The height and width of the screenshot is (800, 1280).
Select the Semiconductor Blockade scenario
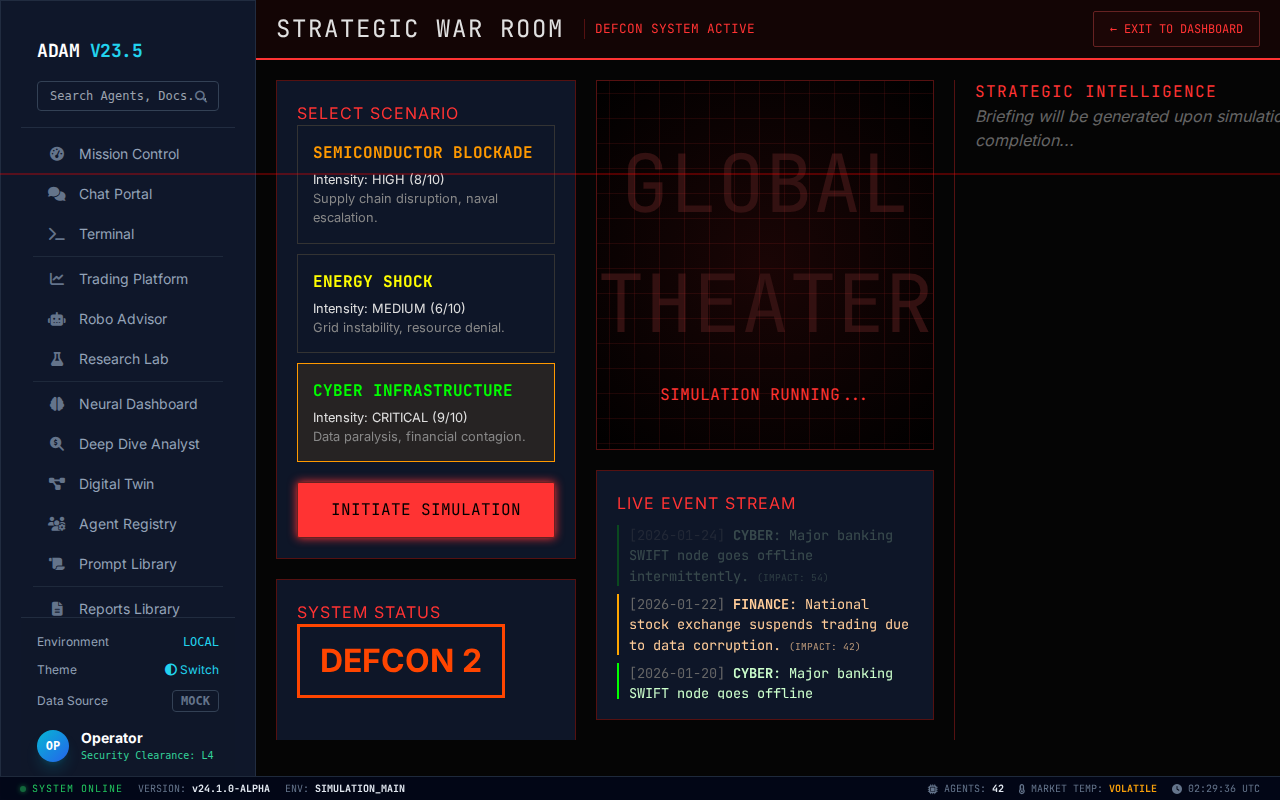point(425,184)
